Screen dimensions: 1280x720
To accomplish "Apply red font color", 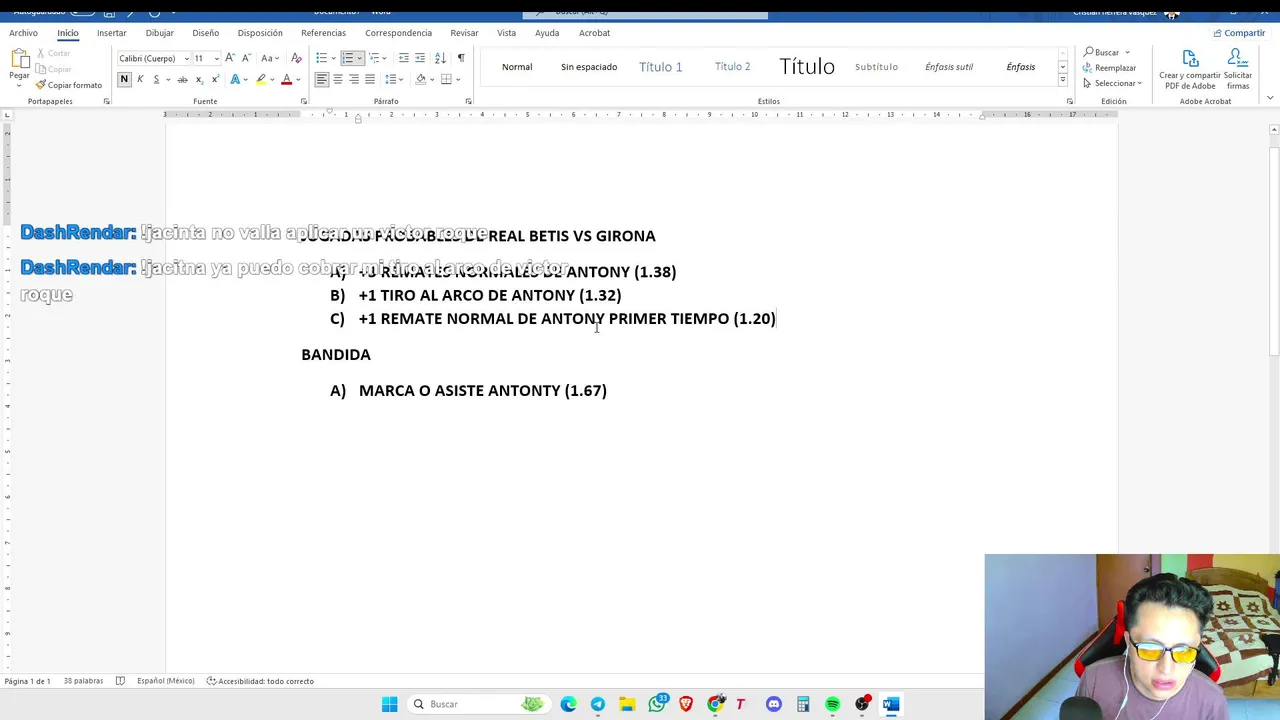I will 286,79.
